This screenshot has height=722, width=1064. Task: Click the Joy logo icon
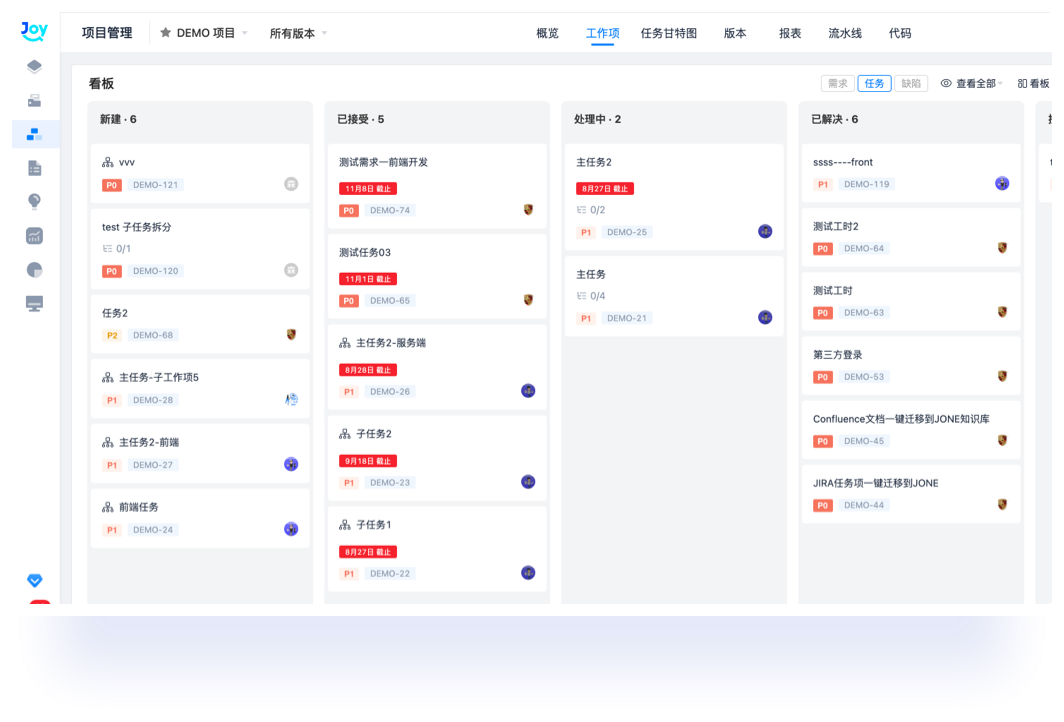click(34, 31)
